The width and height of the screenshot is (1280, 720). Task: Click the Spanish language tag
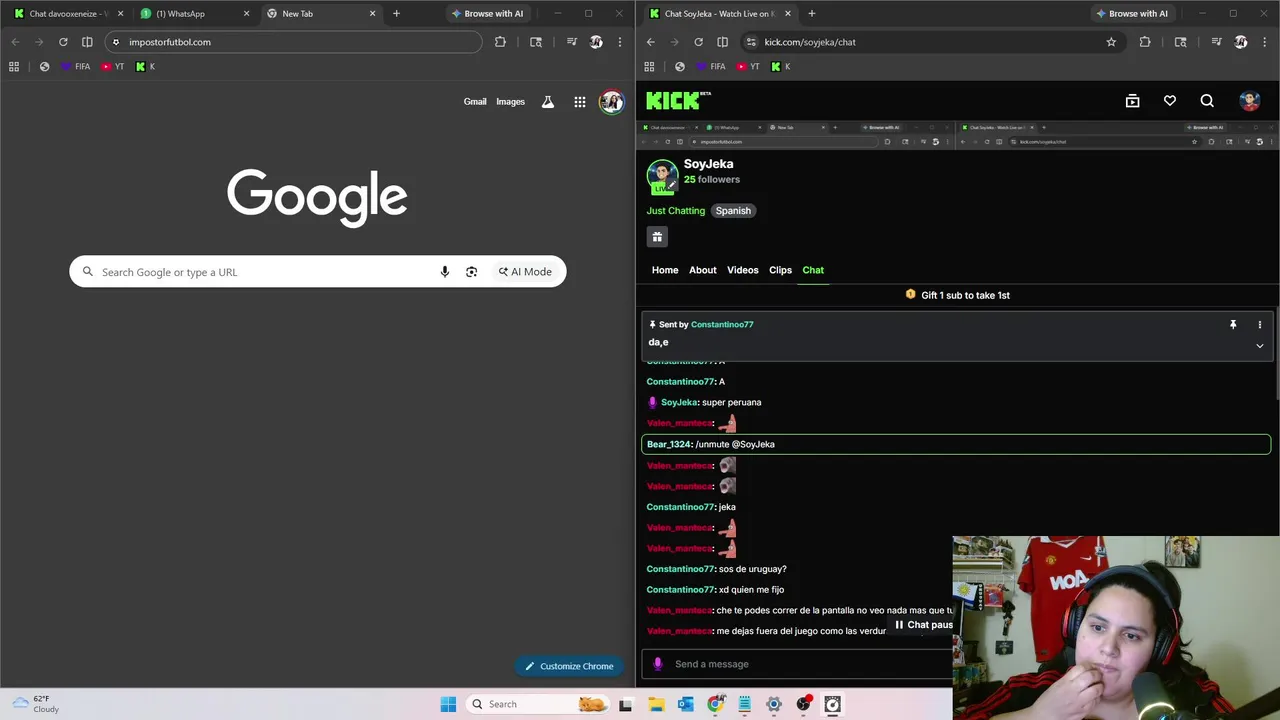(x=733, y=211)
